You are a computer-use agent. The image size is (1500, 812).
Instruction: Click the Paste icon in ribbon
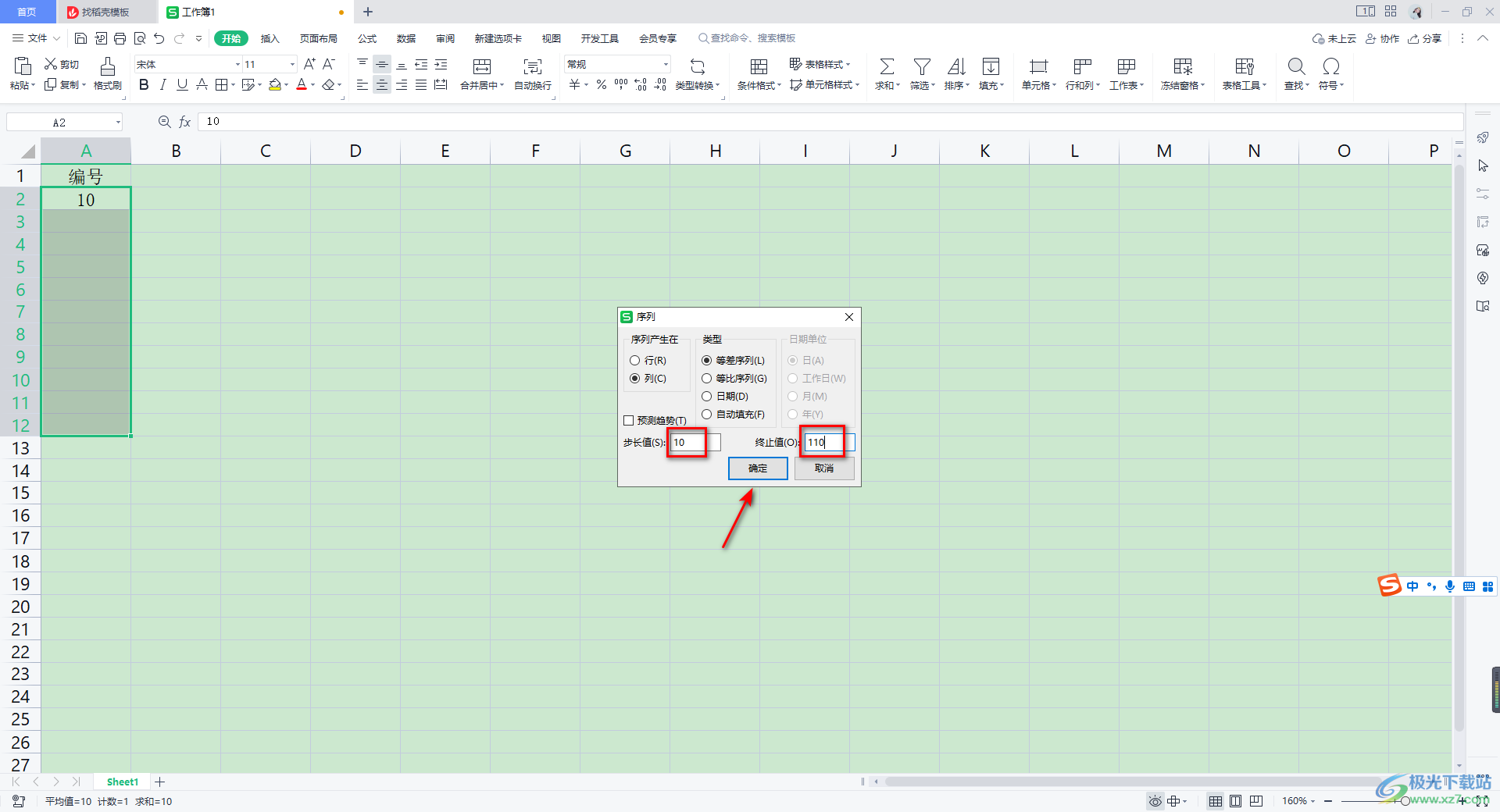pyautogui.click(x=22, y=66)
